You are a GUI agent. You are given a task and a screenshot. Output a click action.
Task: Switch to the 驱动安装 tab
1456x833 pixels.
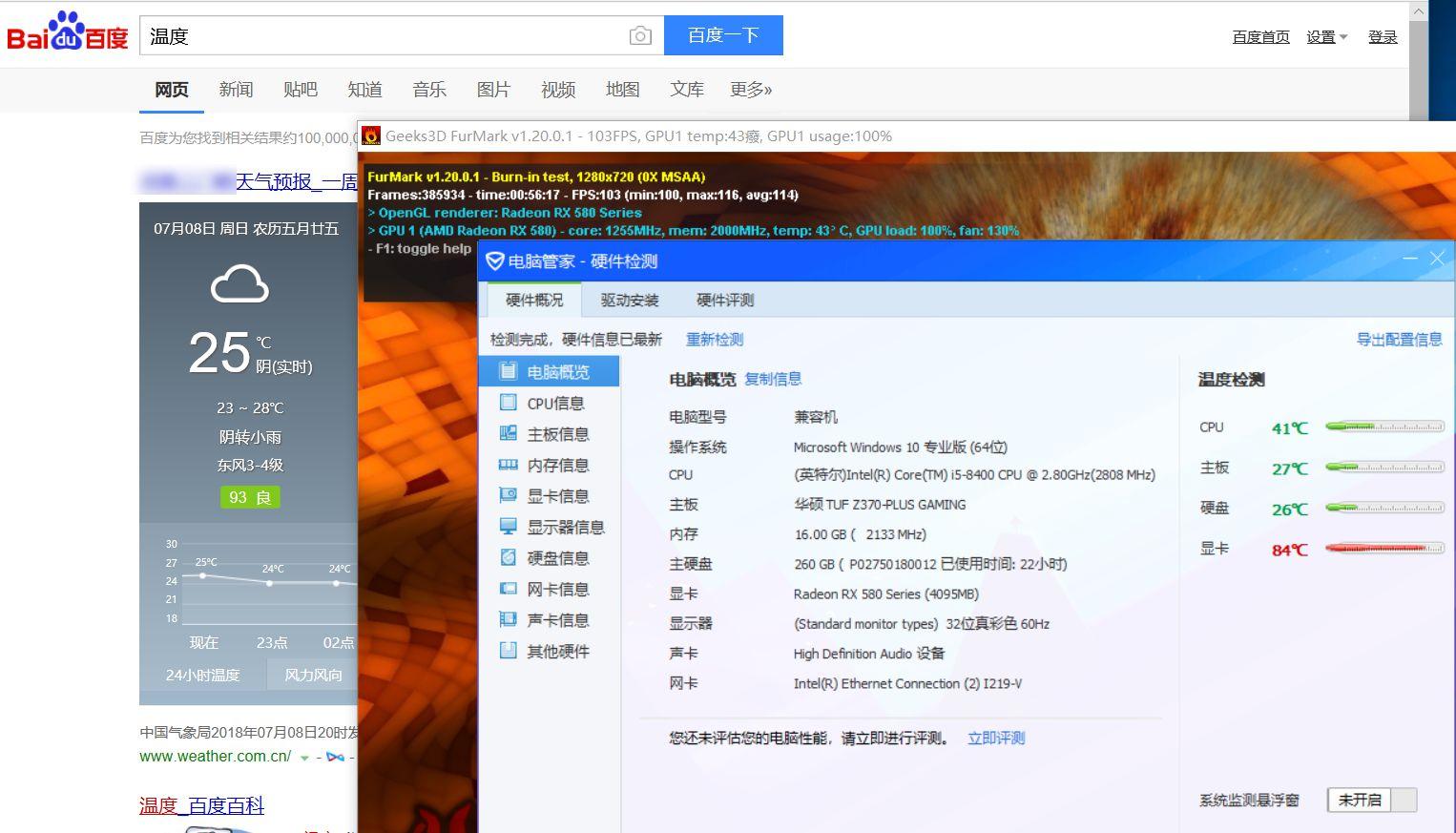coord(630,300)
